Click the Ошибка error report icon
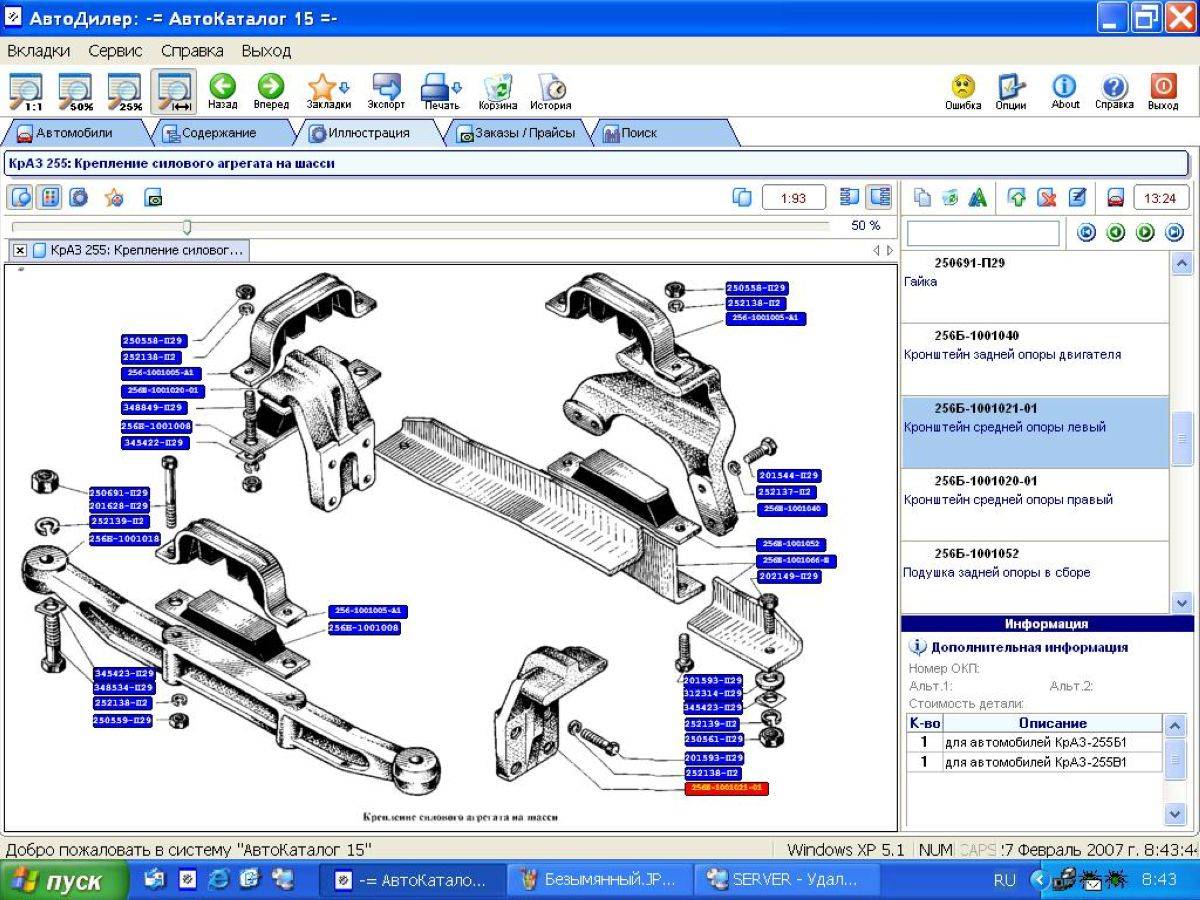Viewport: 1200px width, 900px height. tap(963, 91)
